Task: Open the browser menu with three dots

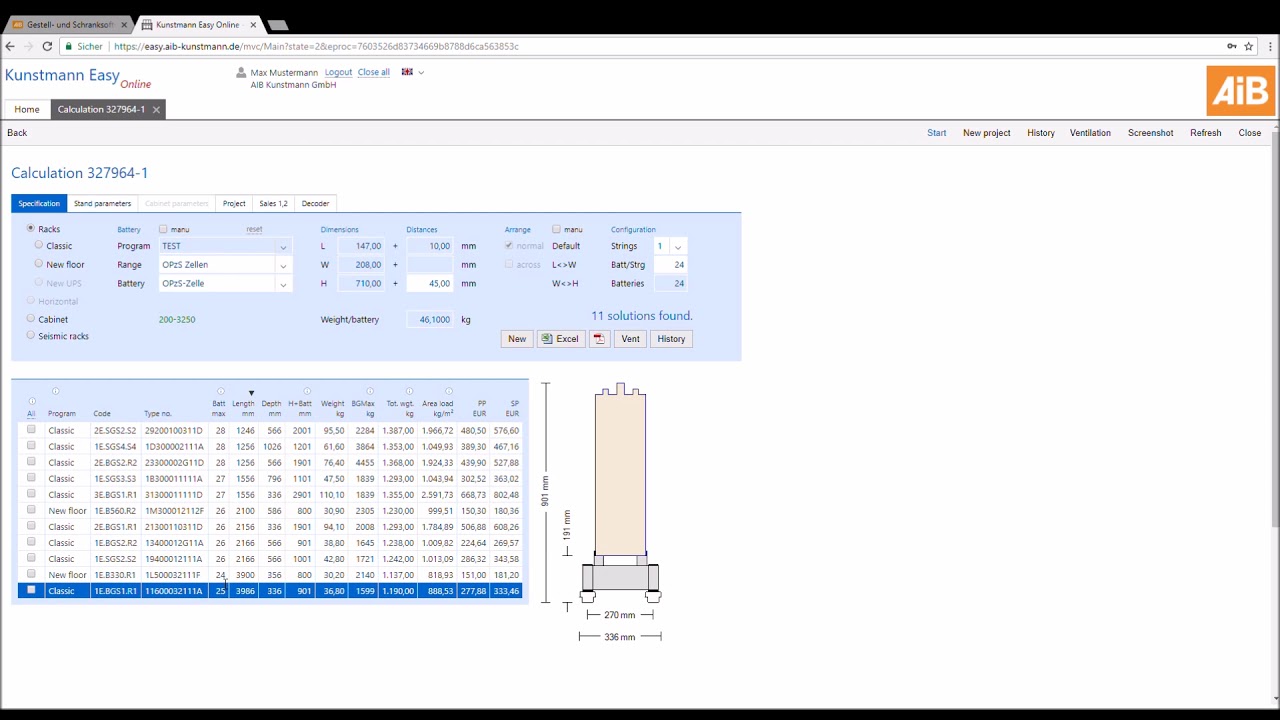Action: [1269, 46]
